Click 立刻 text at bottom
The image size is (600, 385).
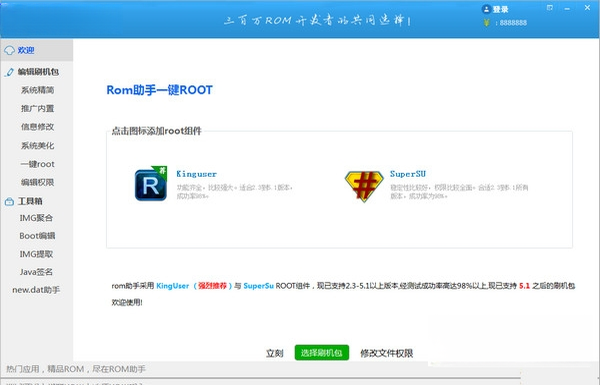pos(274,353)
